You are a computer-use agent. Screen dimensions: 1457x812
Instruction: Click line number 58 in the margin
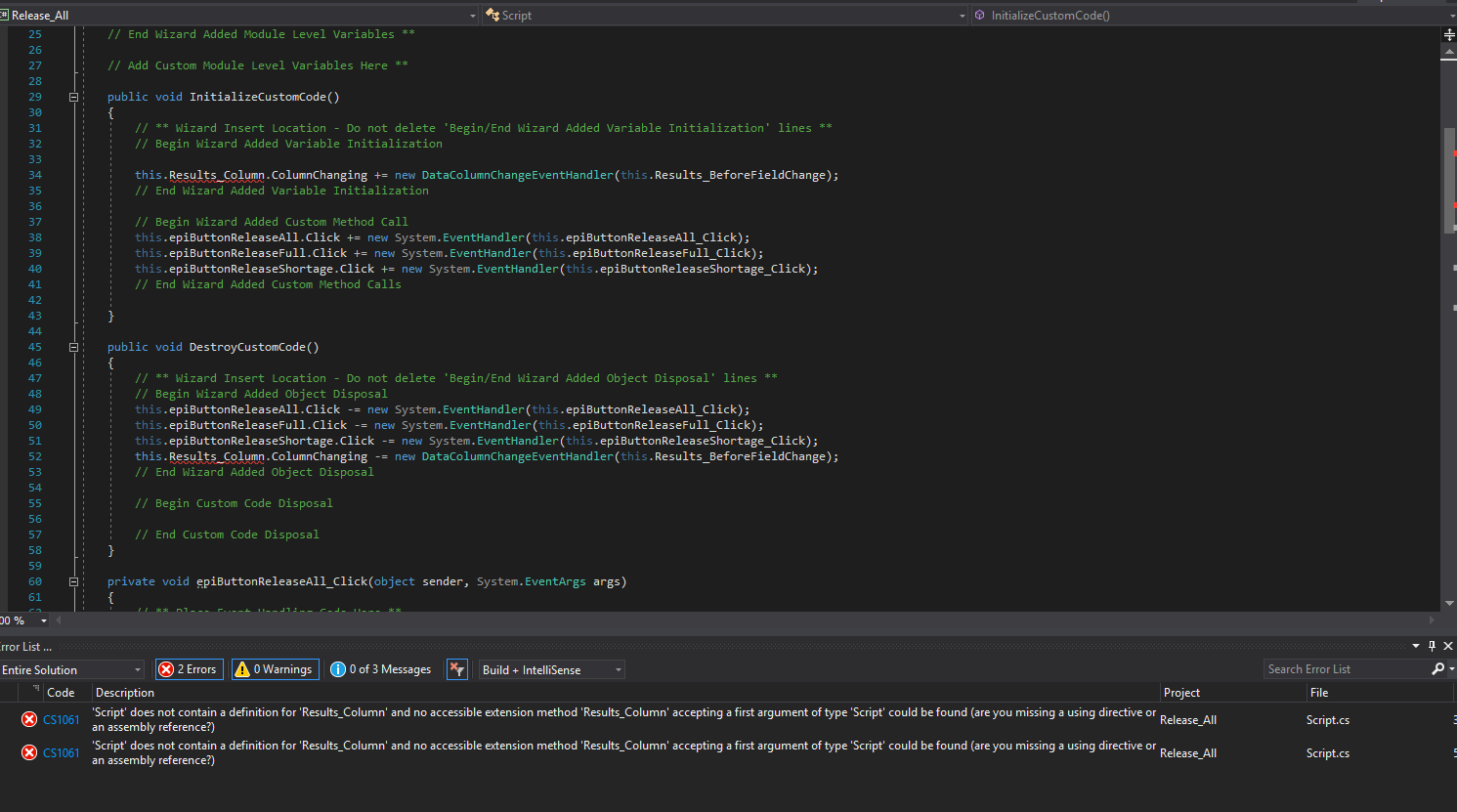[x=35, y=550]
